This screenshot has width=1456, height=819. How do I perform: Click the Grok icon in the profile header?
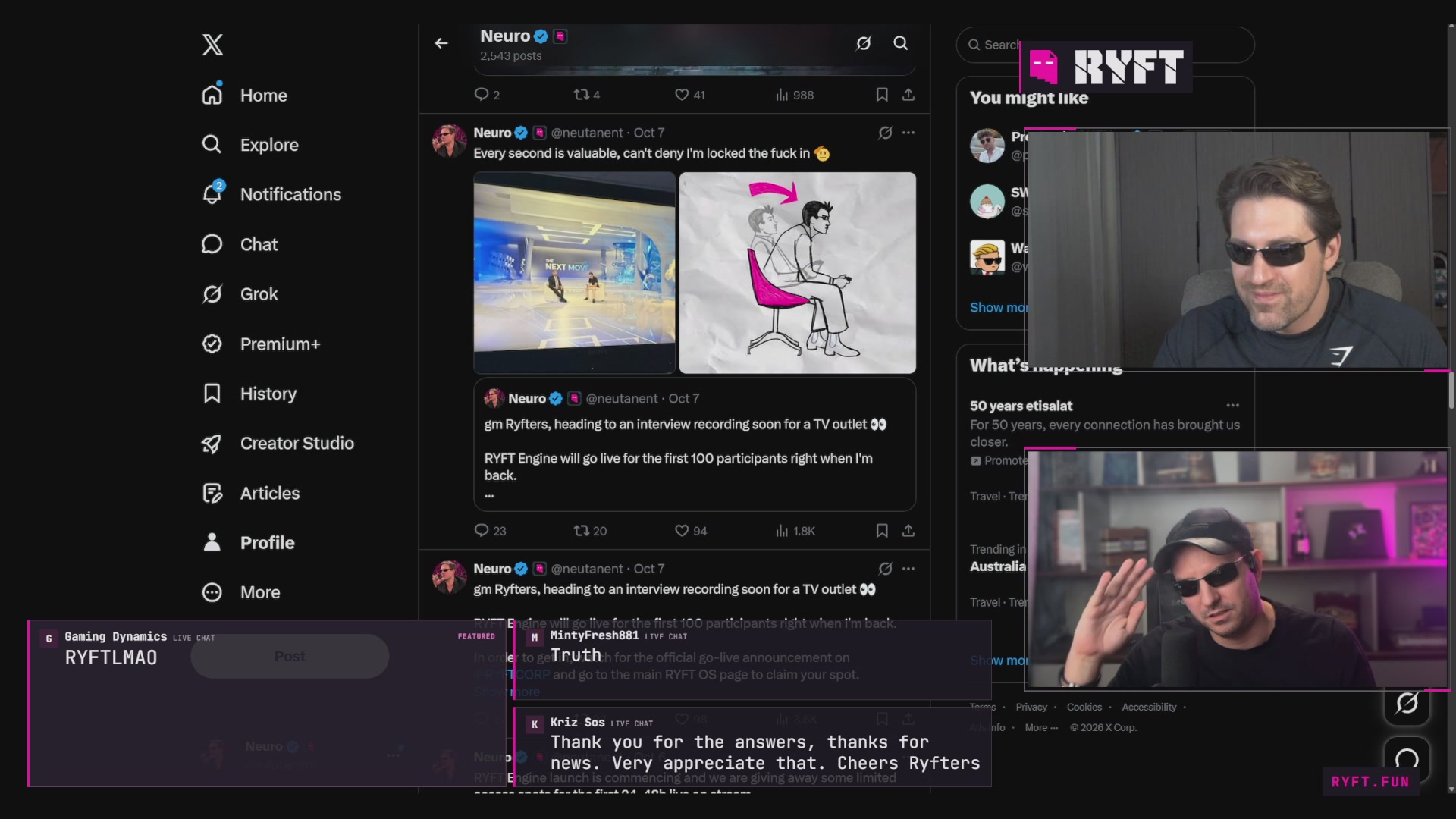coord(864,43)
